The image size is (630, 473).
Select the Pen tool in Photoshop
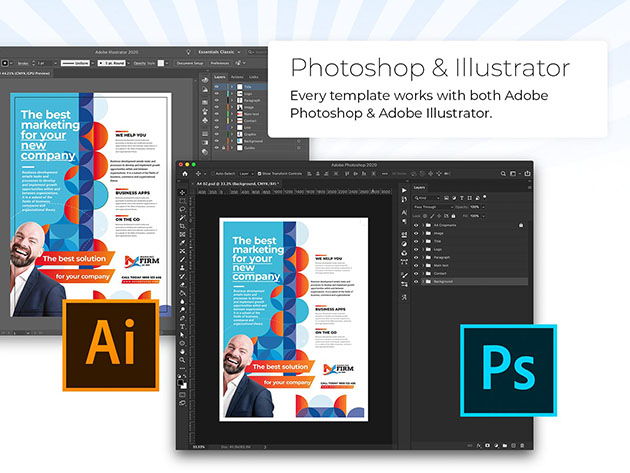pos(182,318)
